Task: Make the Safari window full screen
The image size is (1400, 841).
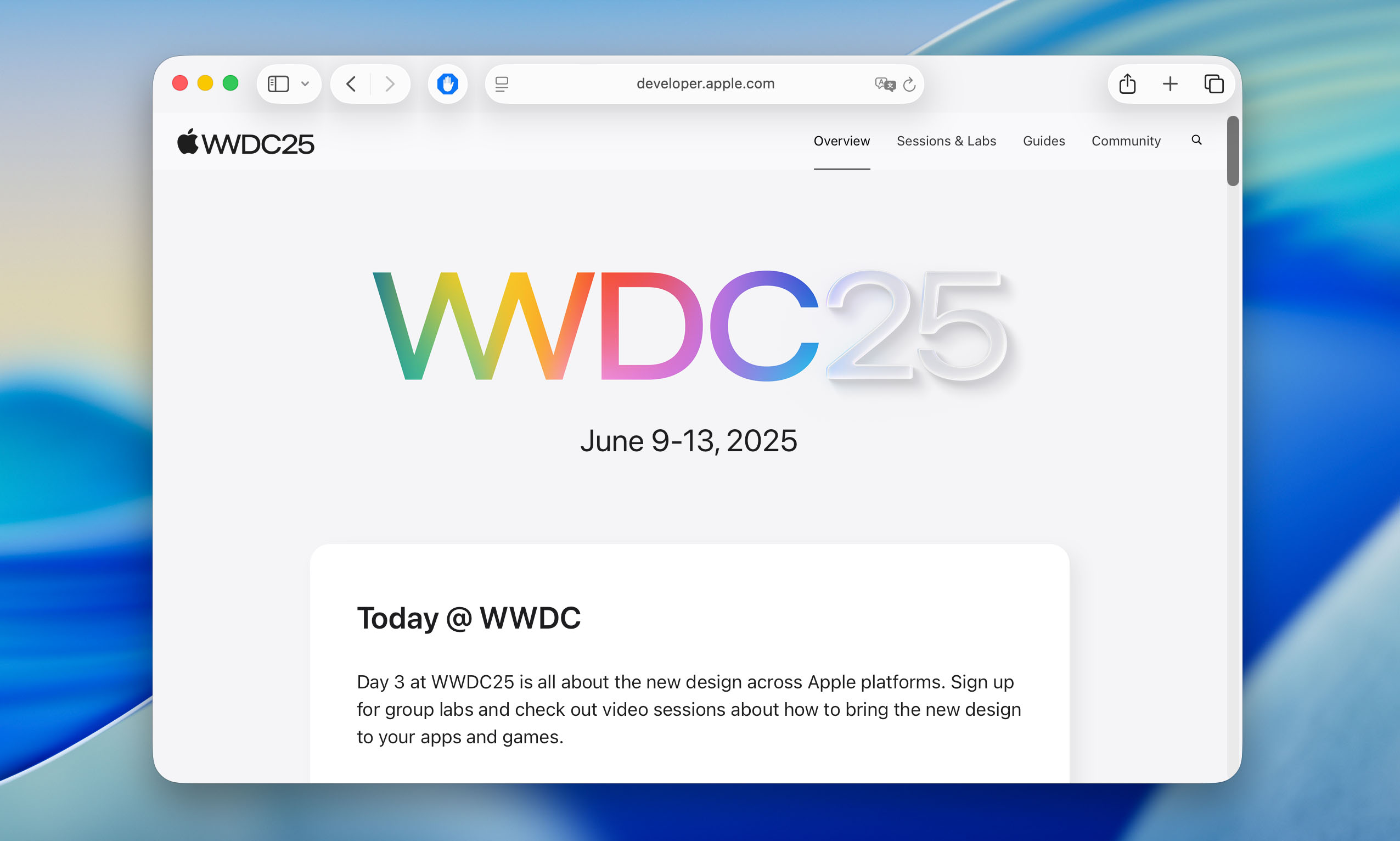Action: pos(230,83)
